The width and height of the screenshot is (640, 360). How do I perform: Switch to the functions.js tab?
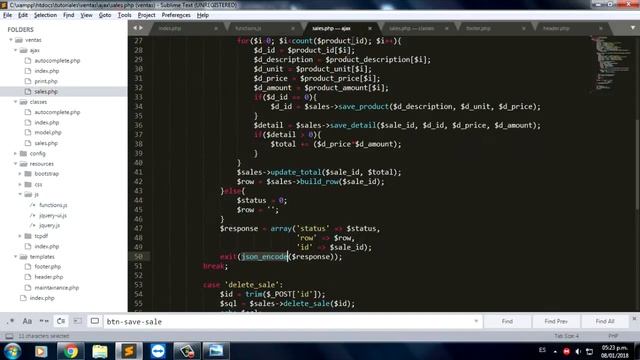(248, 29)
